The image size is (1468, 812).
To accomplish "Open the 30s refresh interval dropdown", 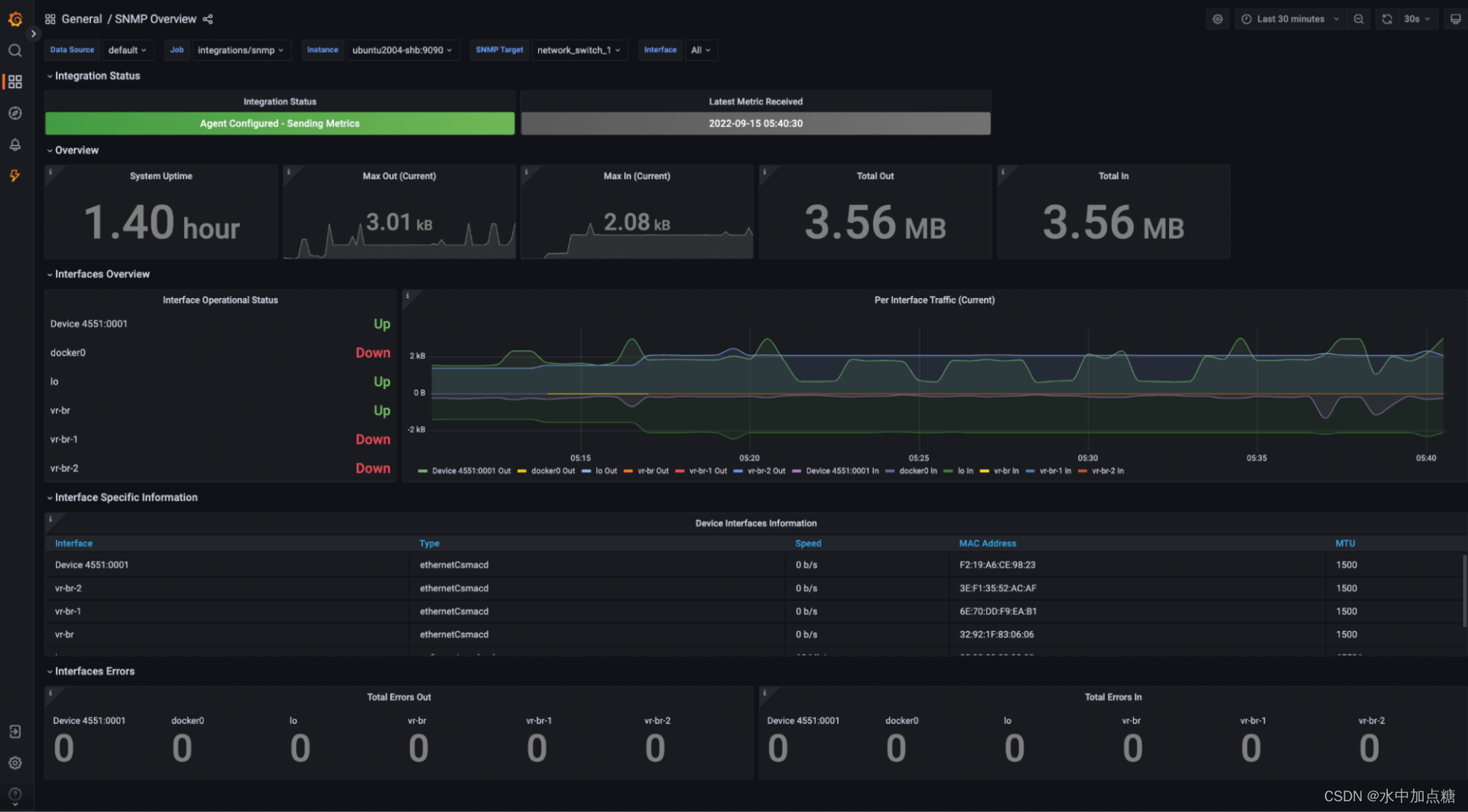I will (x=1418, y=19).
